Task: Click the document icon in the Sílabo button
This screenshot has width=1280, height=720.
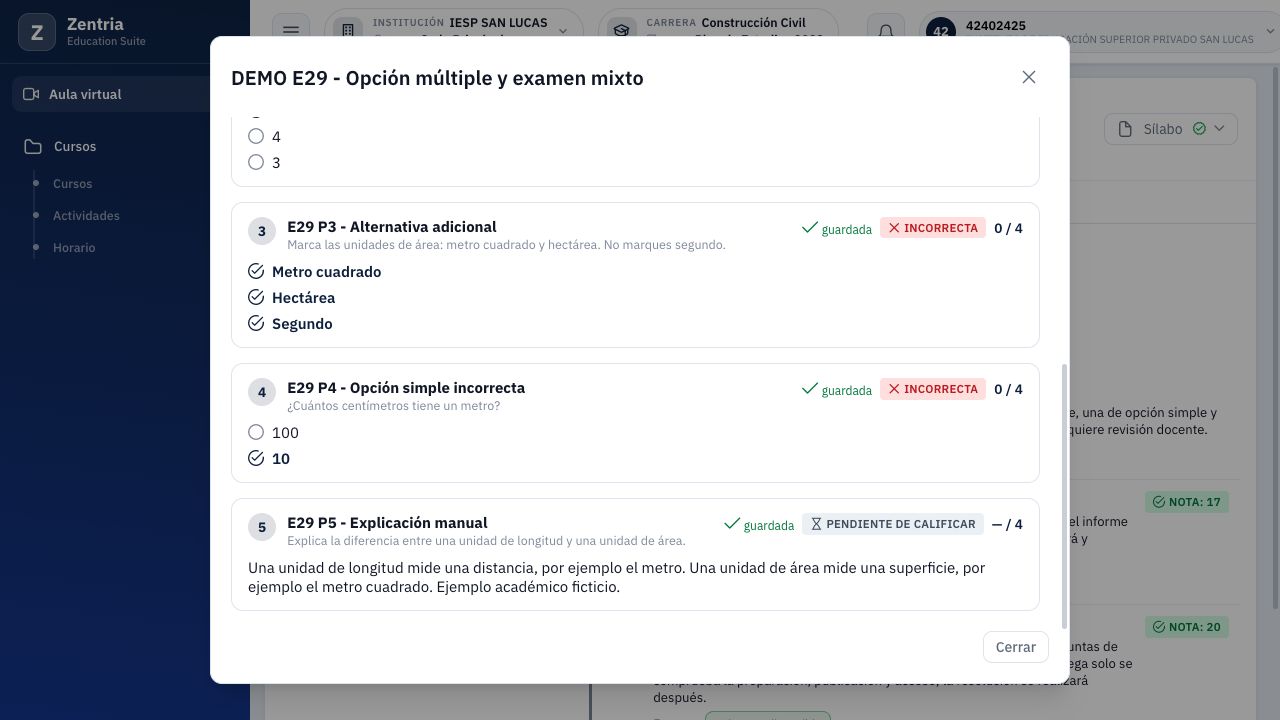Action: tap(1124, 129)
